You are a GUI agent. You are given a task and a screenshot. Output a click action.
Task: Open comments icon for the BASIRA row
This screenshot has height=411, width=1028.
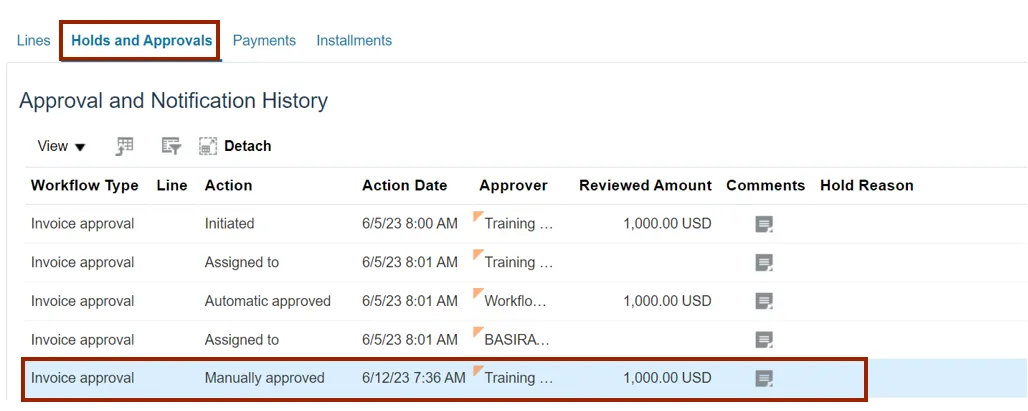point(764,340)
